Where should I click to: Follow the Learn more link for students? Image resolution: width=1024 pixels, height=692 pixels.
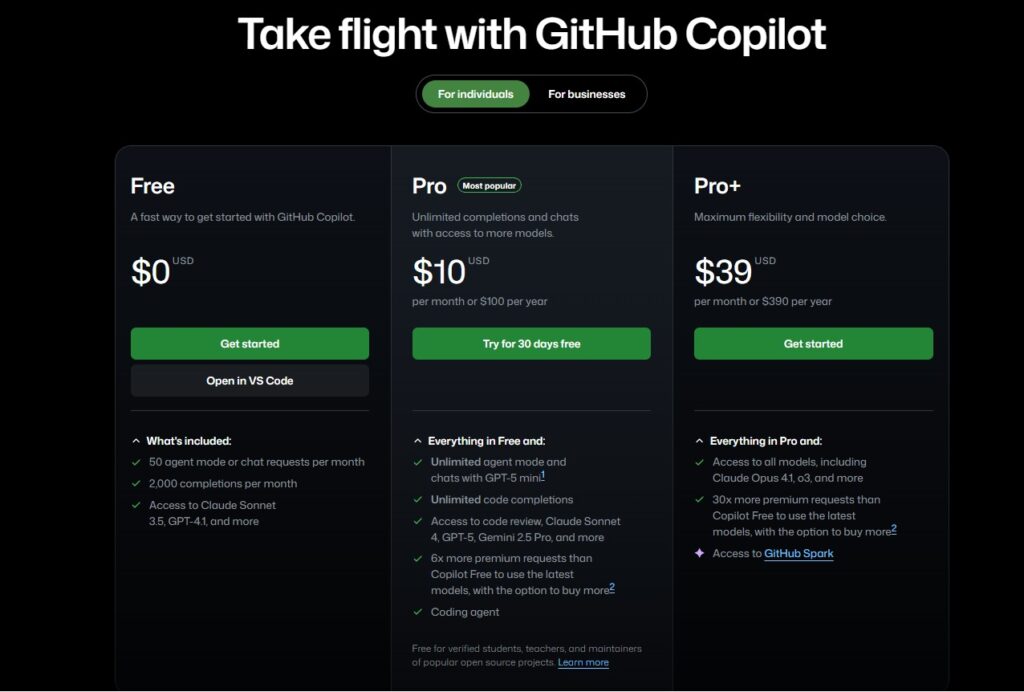[583, 663]
